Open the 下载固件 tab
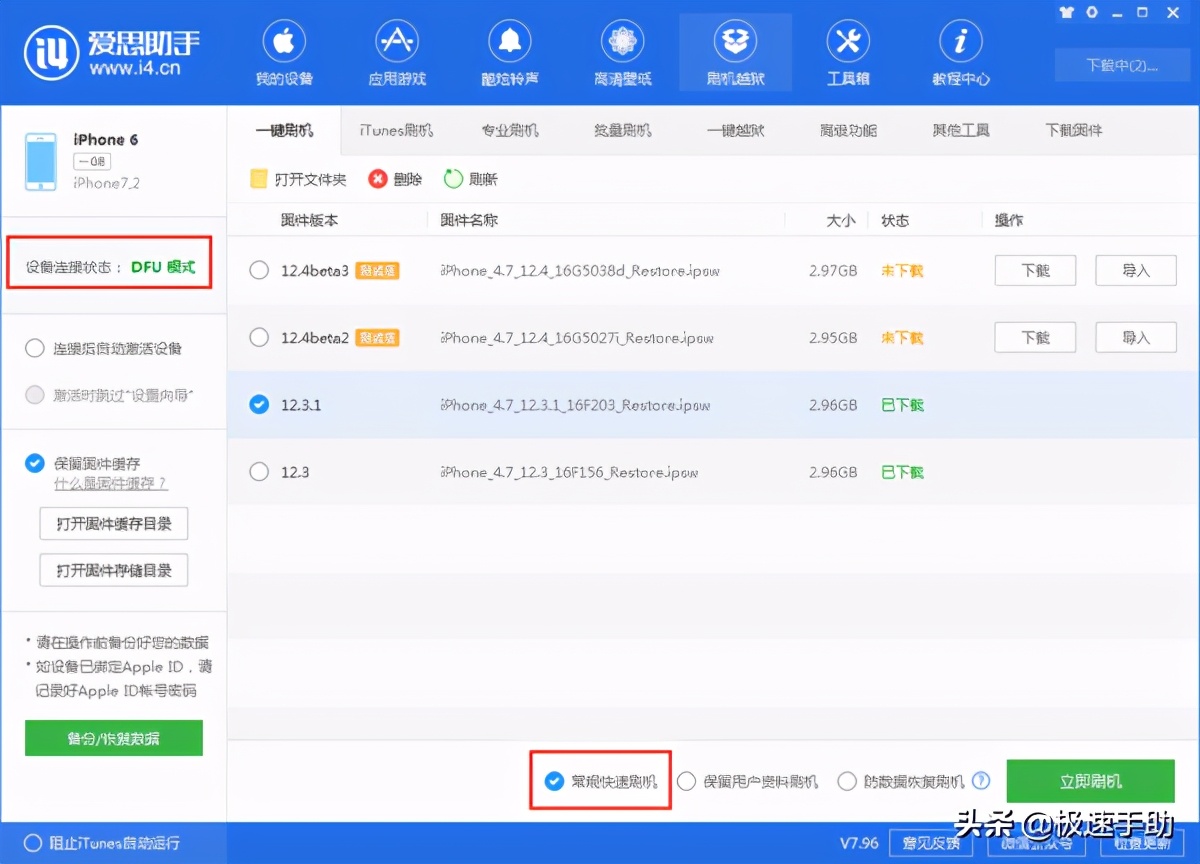Viewport: 1200px width, 864px height. pyautogui.click(x=1072, y=130)
